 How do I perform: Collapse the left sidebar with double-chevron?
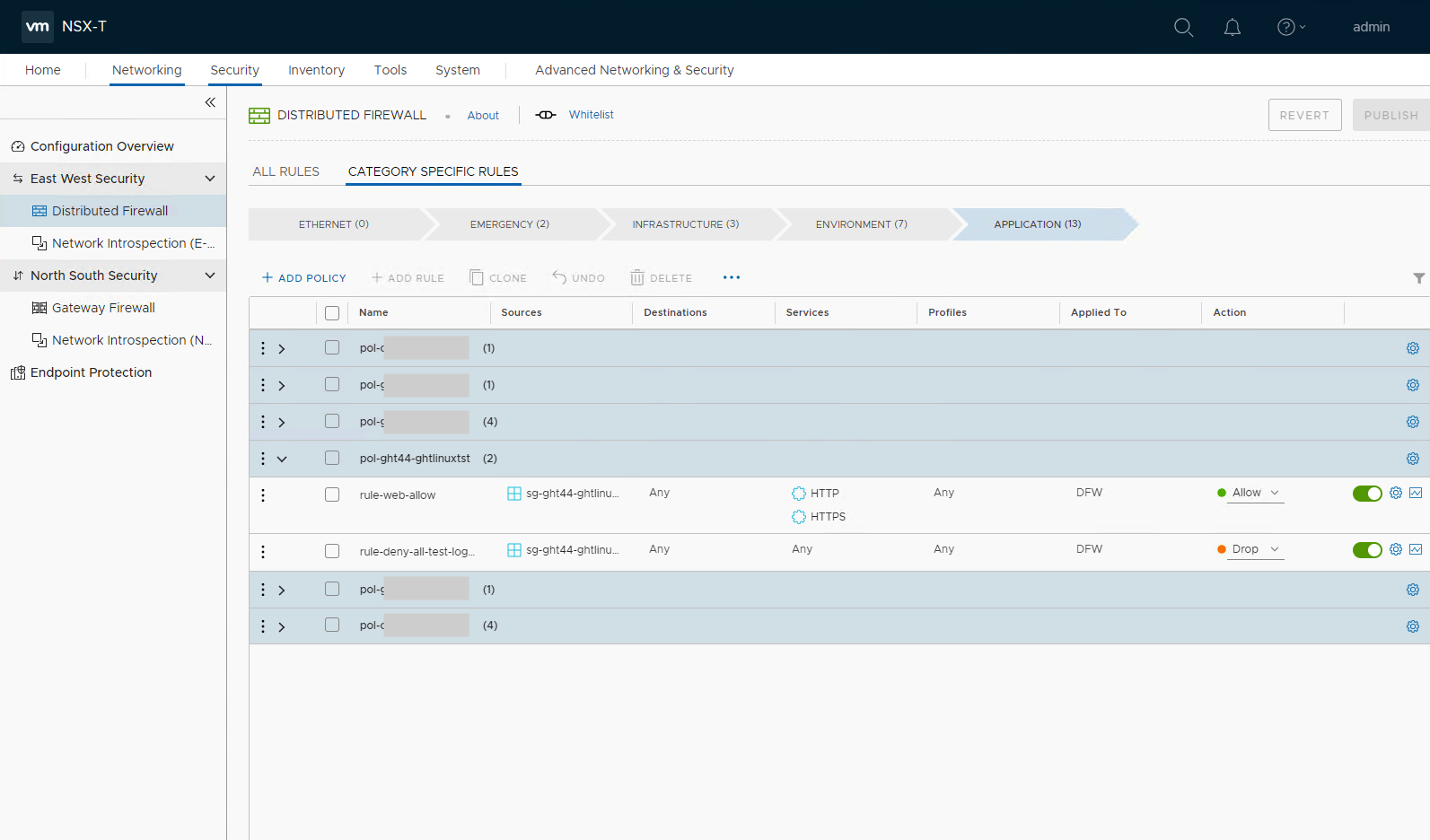click(x=210, y=102)
